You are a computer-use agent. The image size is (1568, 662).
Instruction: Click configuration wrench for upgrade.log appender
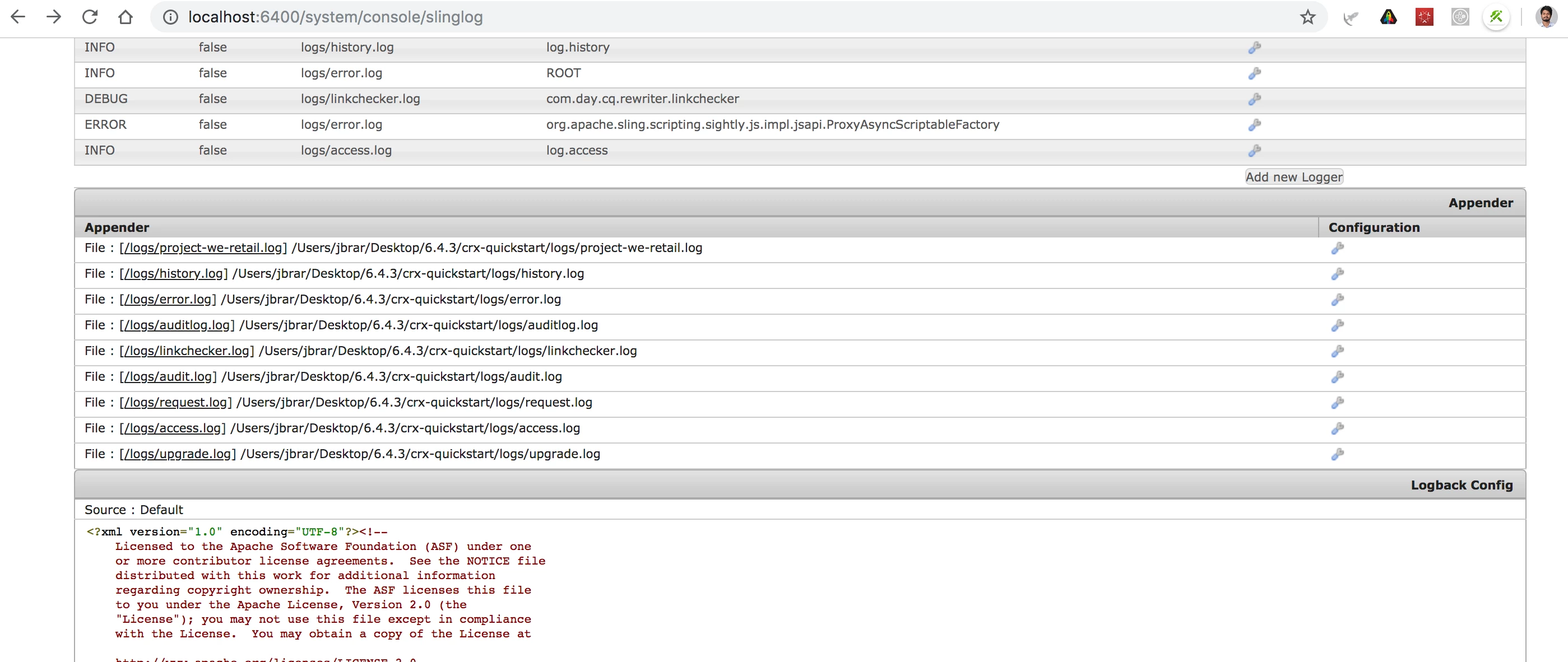coord(1337,455)
